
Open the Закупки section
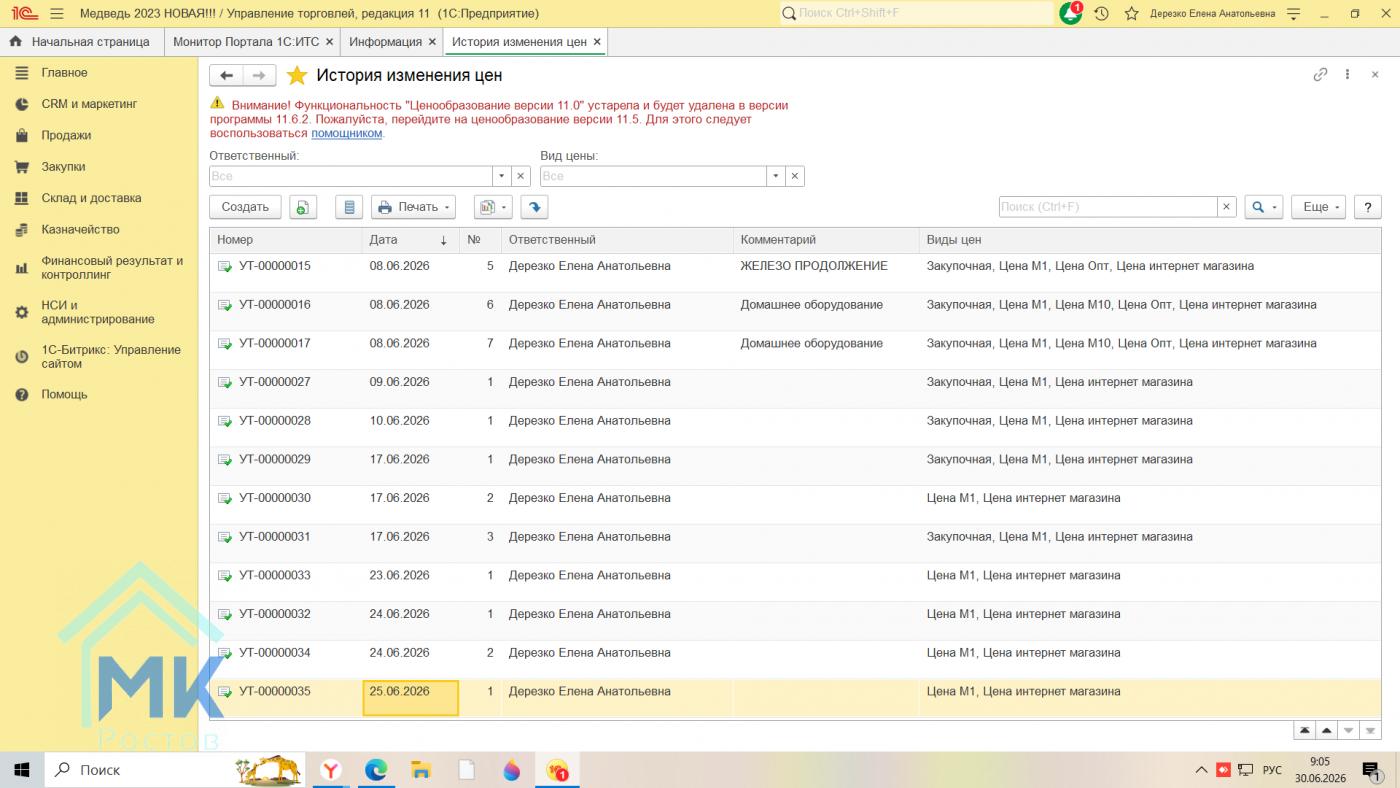tap(99, 167)
